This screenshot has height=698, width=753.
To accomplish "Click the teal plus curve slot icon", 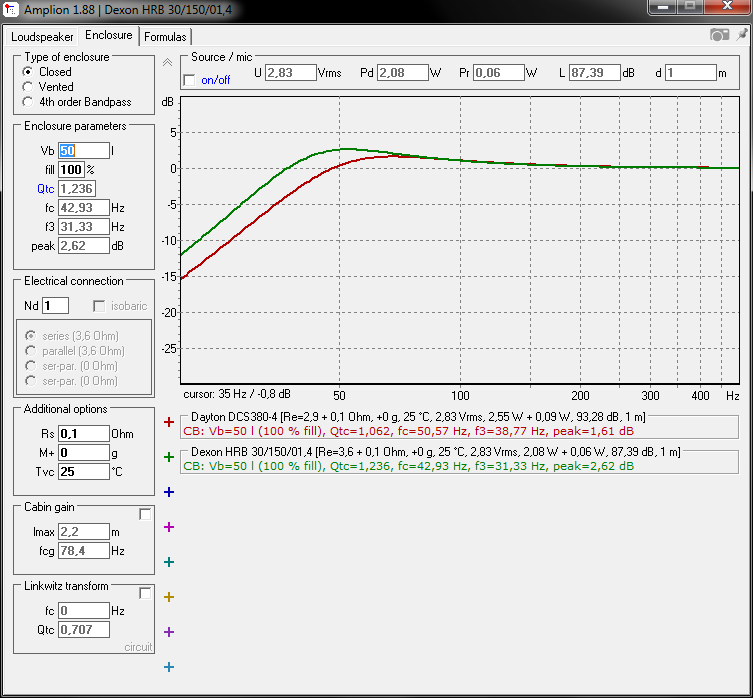I will coord(169,562).
